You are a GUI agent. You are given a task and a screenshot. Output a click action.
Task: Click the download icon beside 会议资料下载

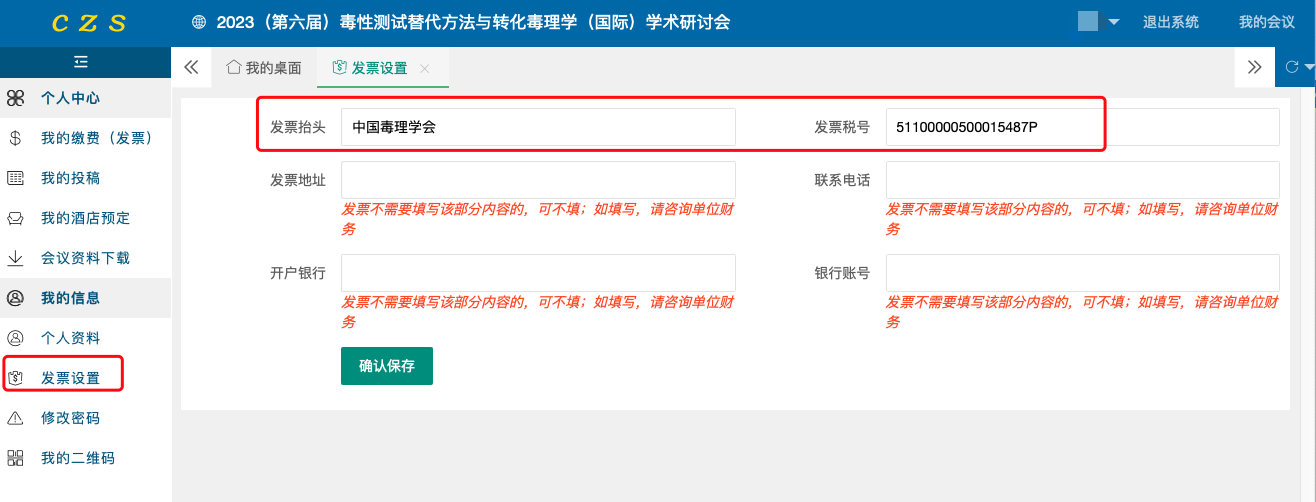(15, 258)
